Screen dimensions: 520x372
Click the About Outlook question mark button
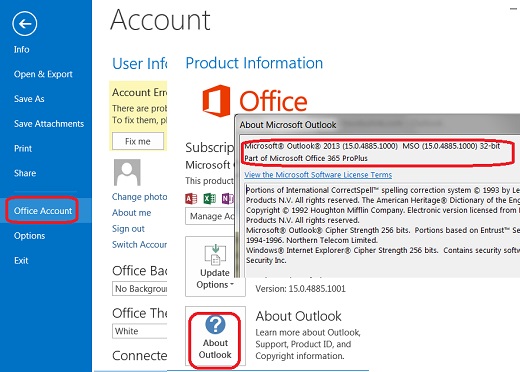(215, 337)
